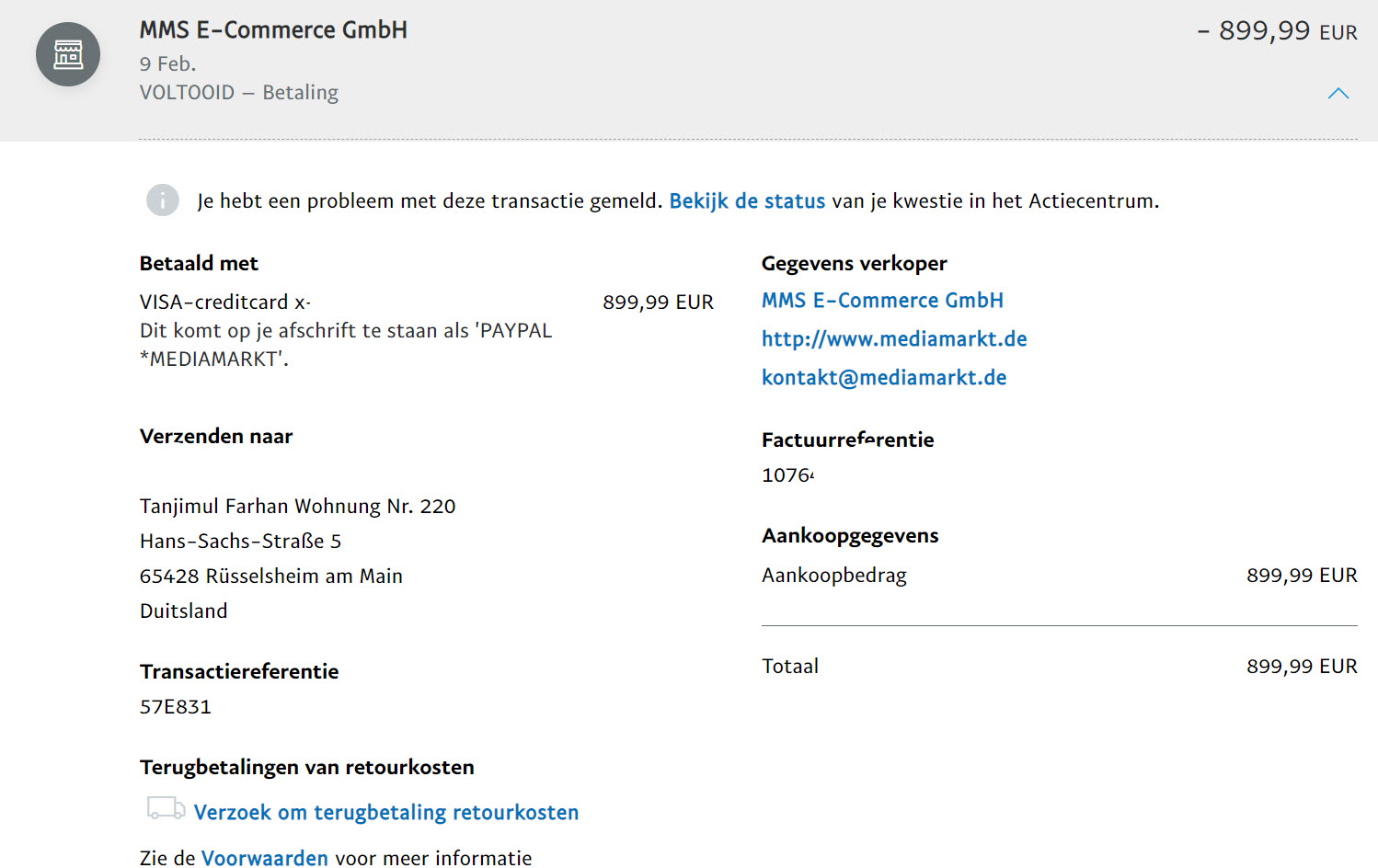This screenshot has width=1378, height=868.
Task: Click the header amount - 899,99 EUR
Action: [x=1277, y=31]
